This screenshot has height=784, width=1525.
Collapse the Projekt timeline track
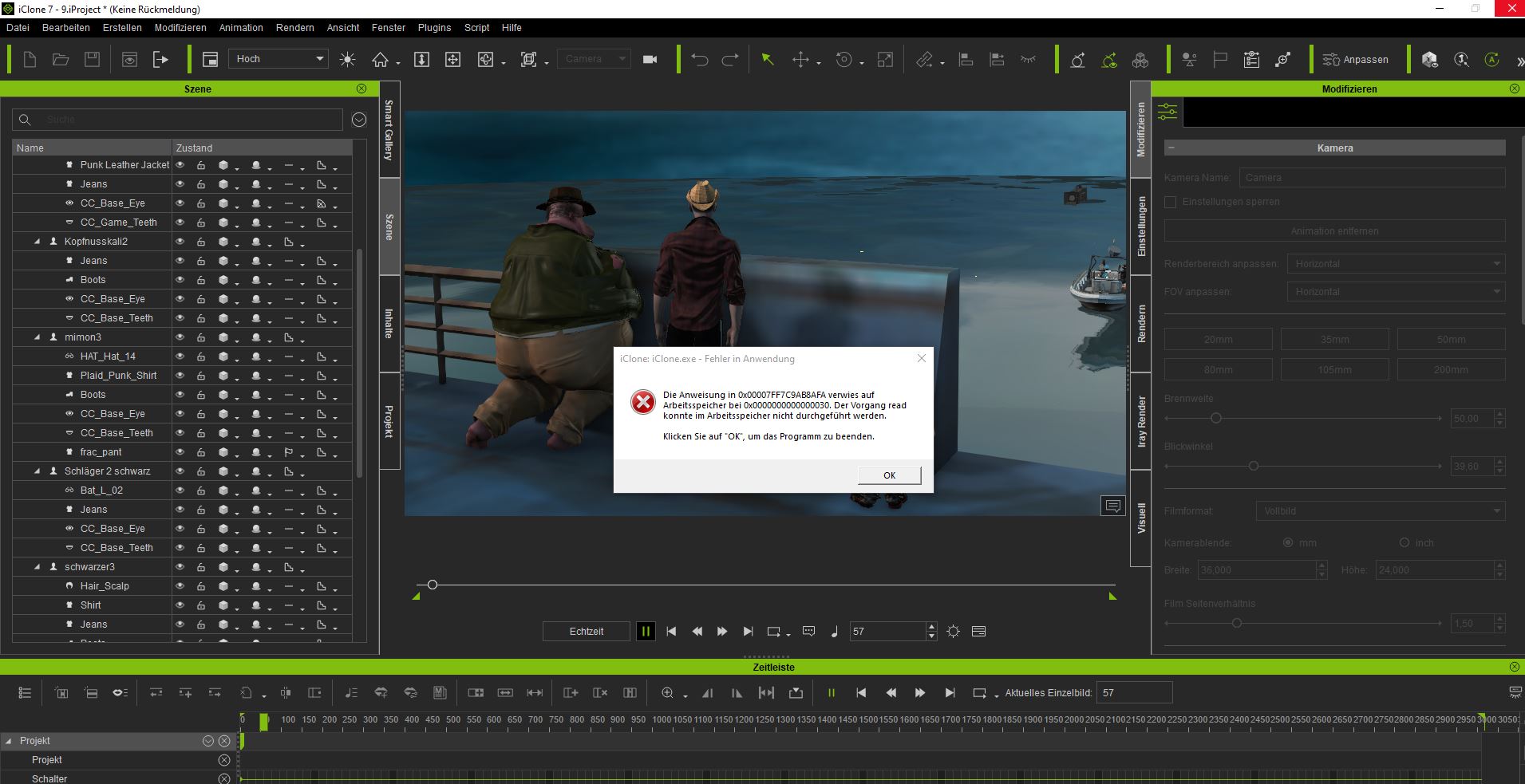(x=10, y=741)
